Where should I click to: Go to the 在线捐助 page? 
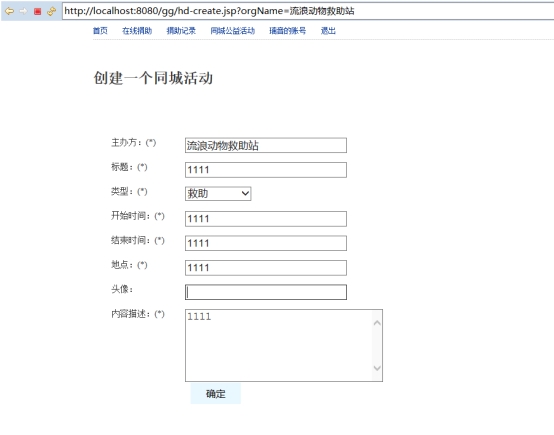click(137, 31)
